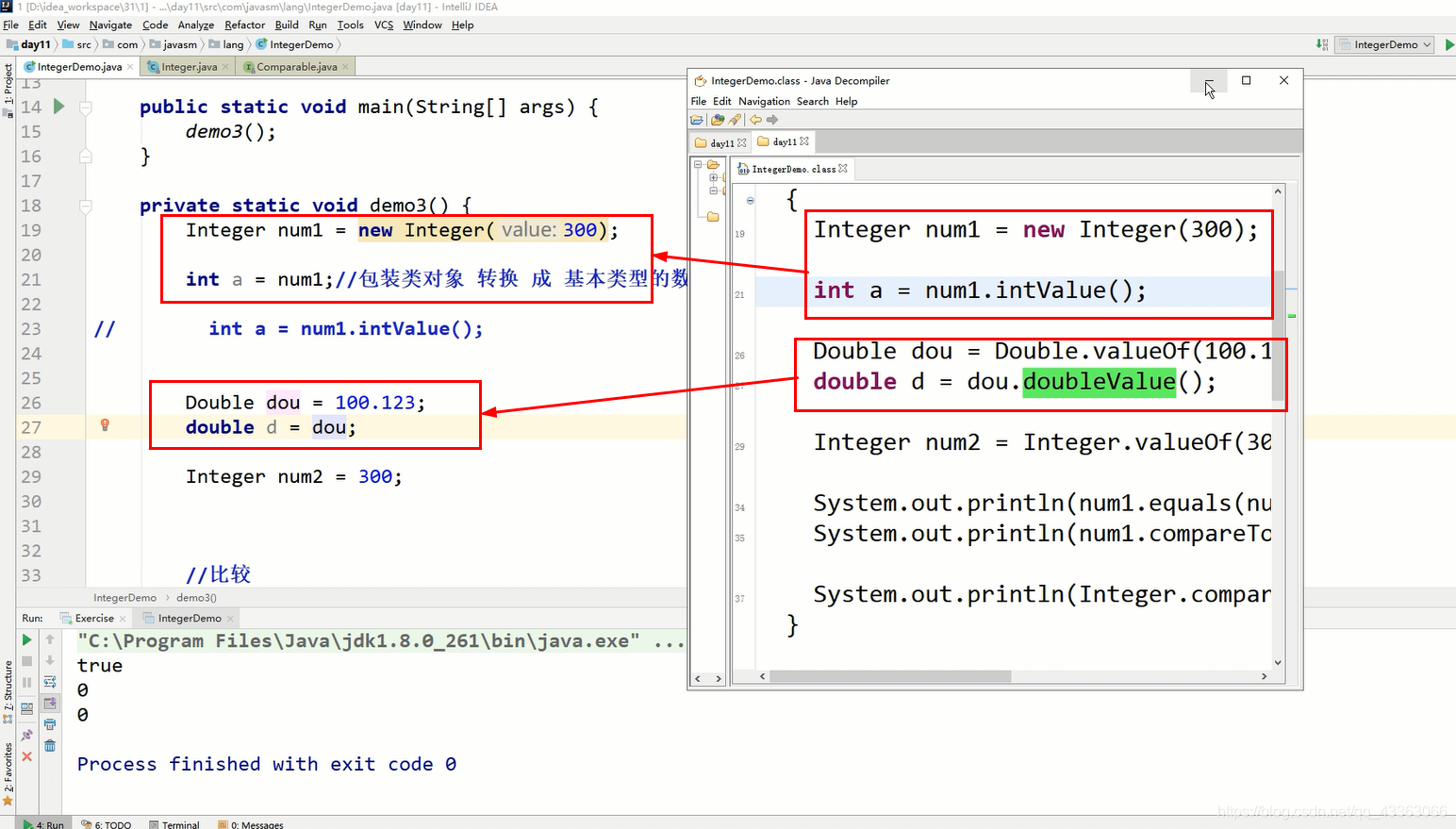1456x829 pixels.
Task: Fold the demo3 method at line 18
Action: tap(86, 206)
